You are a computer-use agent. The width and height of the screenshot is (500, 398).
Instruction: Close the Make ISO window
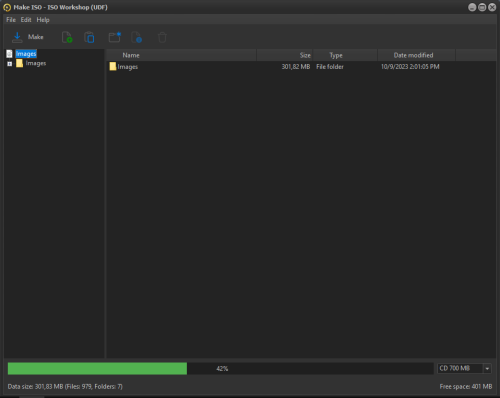[492, 7]
